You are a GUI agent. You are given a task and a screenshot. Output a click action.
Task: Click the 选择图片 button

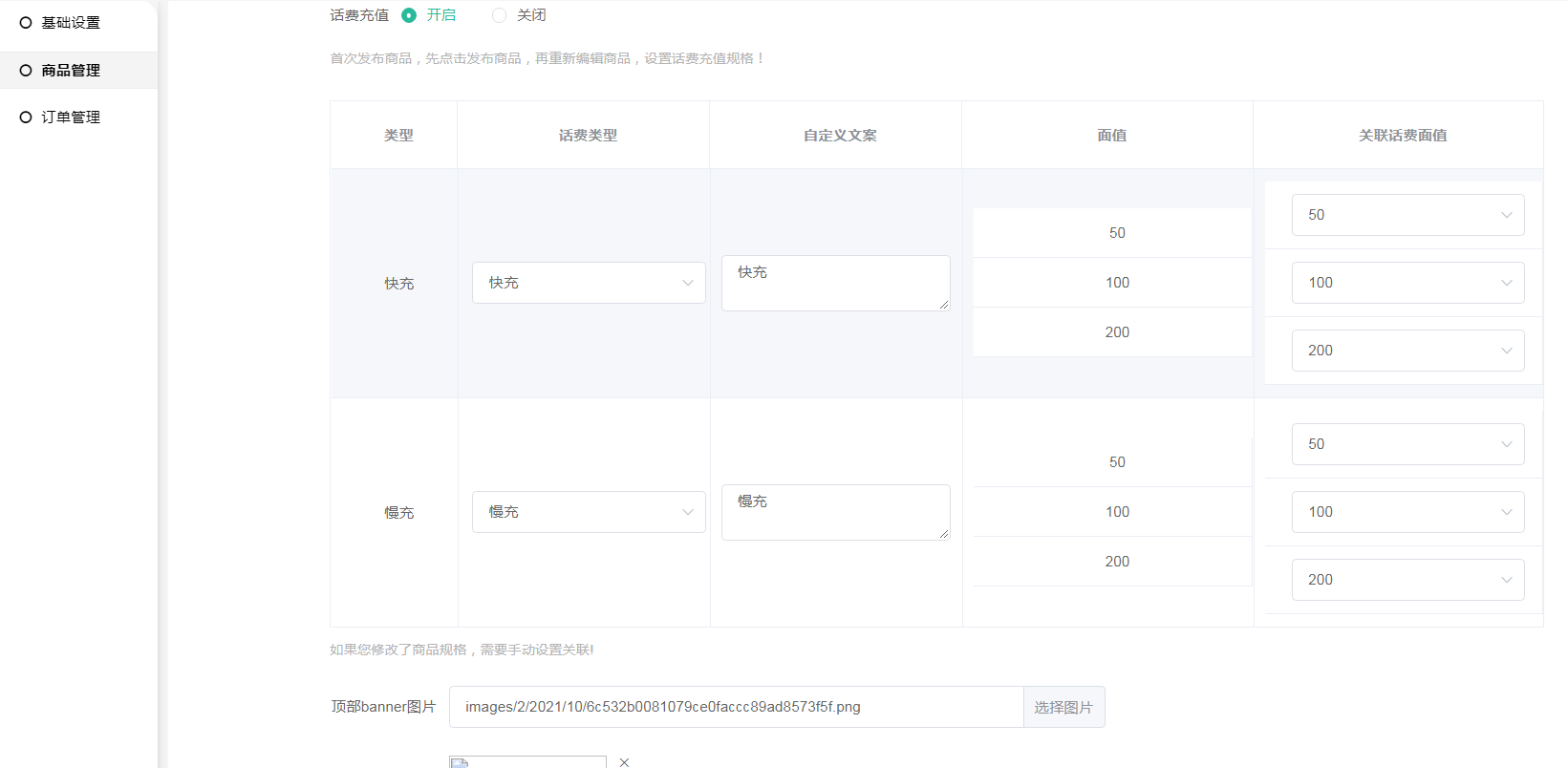pyautogui.click(x=1063, y=707)
